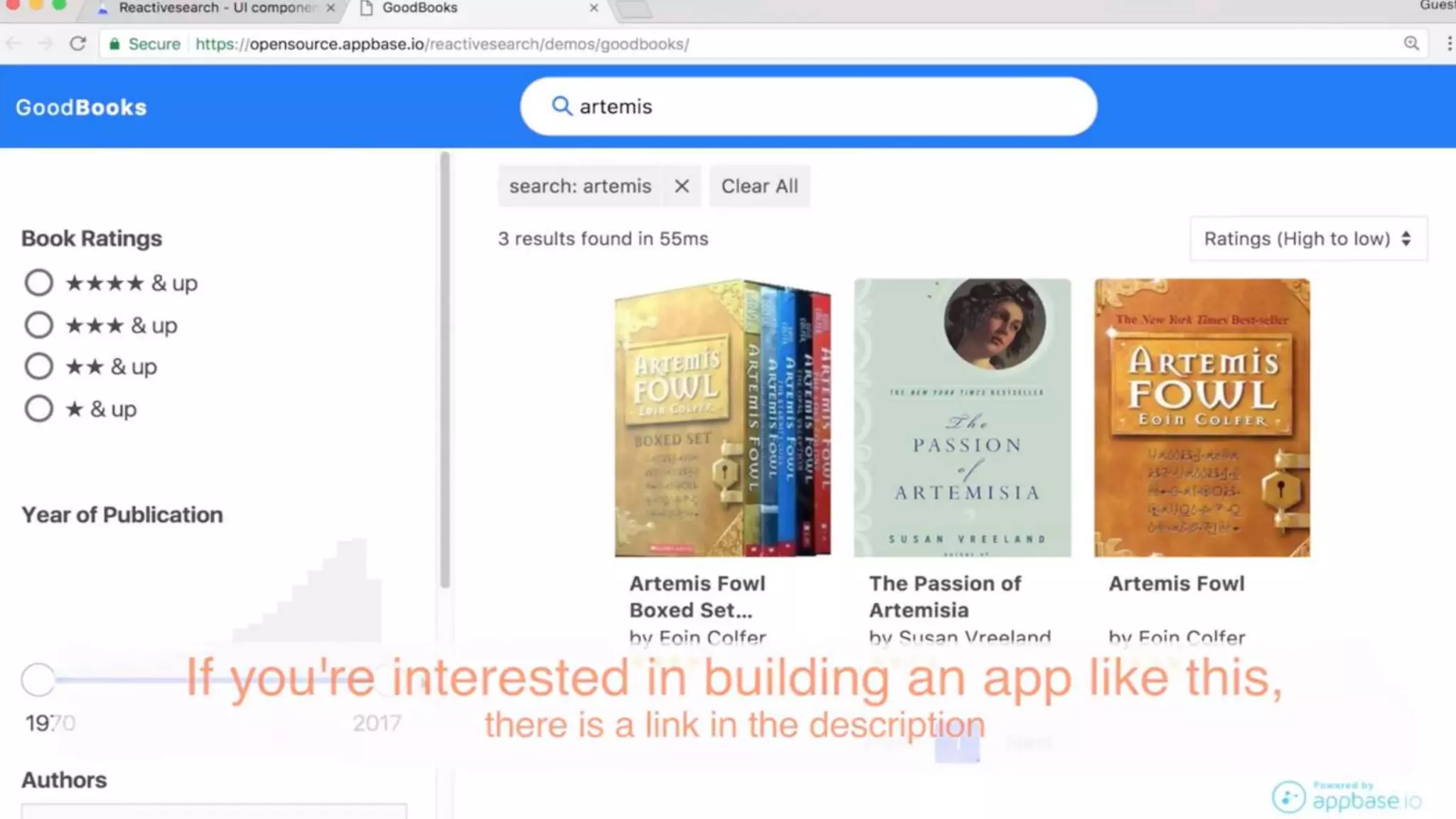Screen dimensions: 1456x819
Task: Click the zoom magnifier in the address bar
Action: coord(1411,43)
